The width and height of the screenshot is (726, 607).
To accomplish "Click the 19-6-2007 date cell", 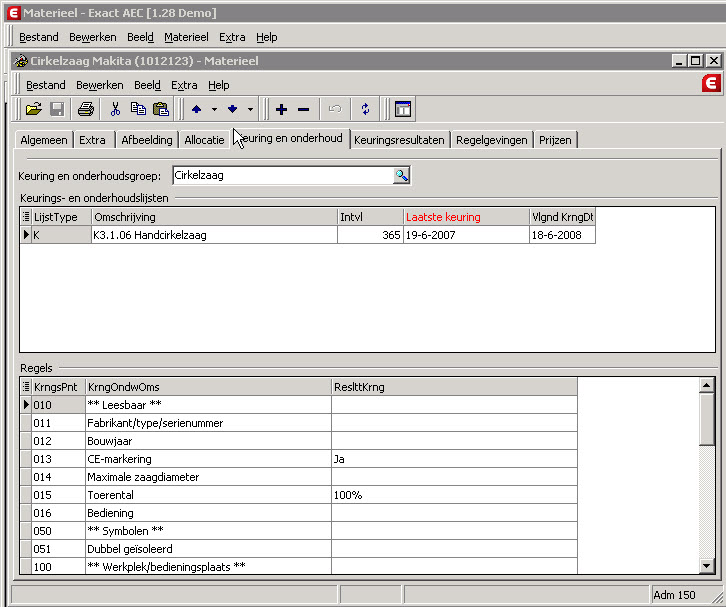I will [466, 235].
